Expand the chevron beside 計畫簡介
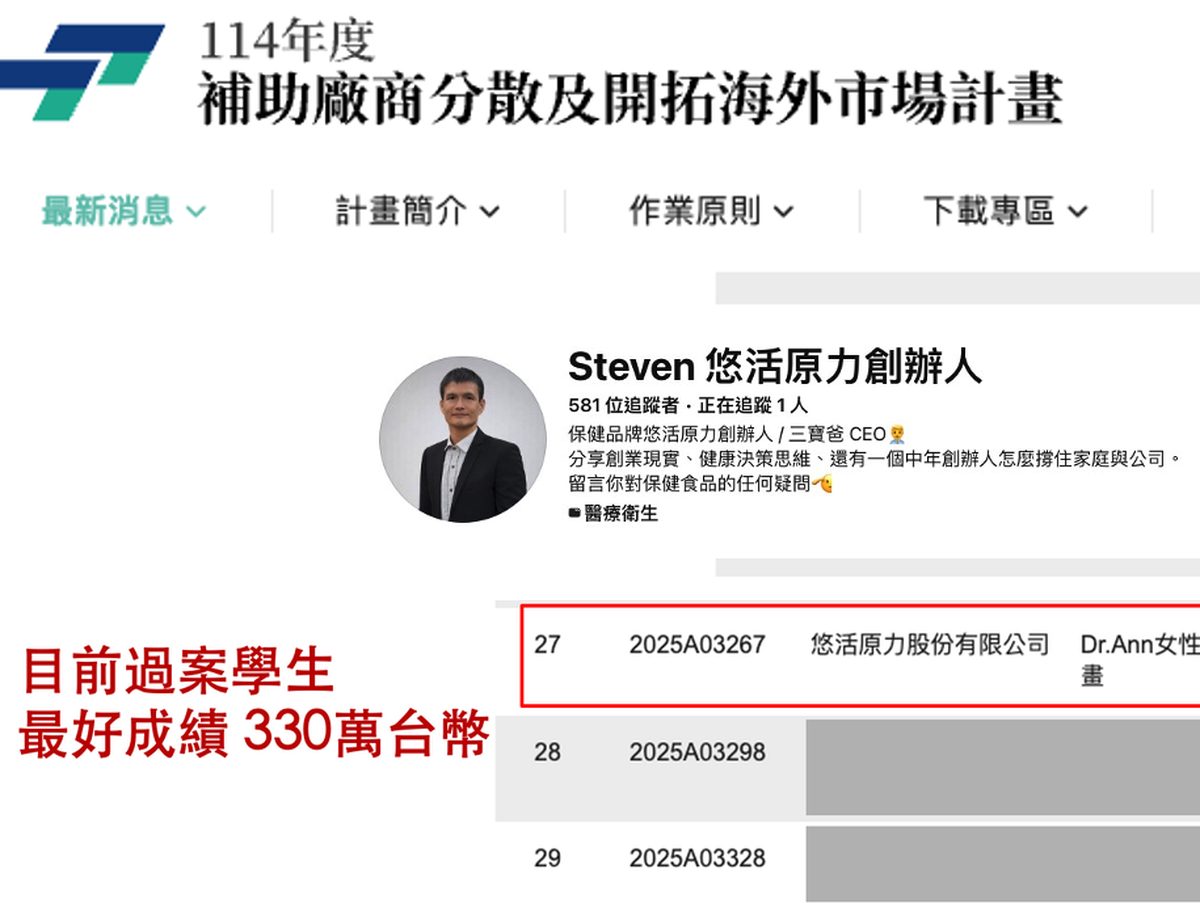The width and height of the screenshot is (1200, 903). (489, 212)
